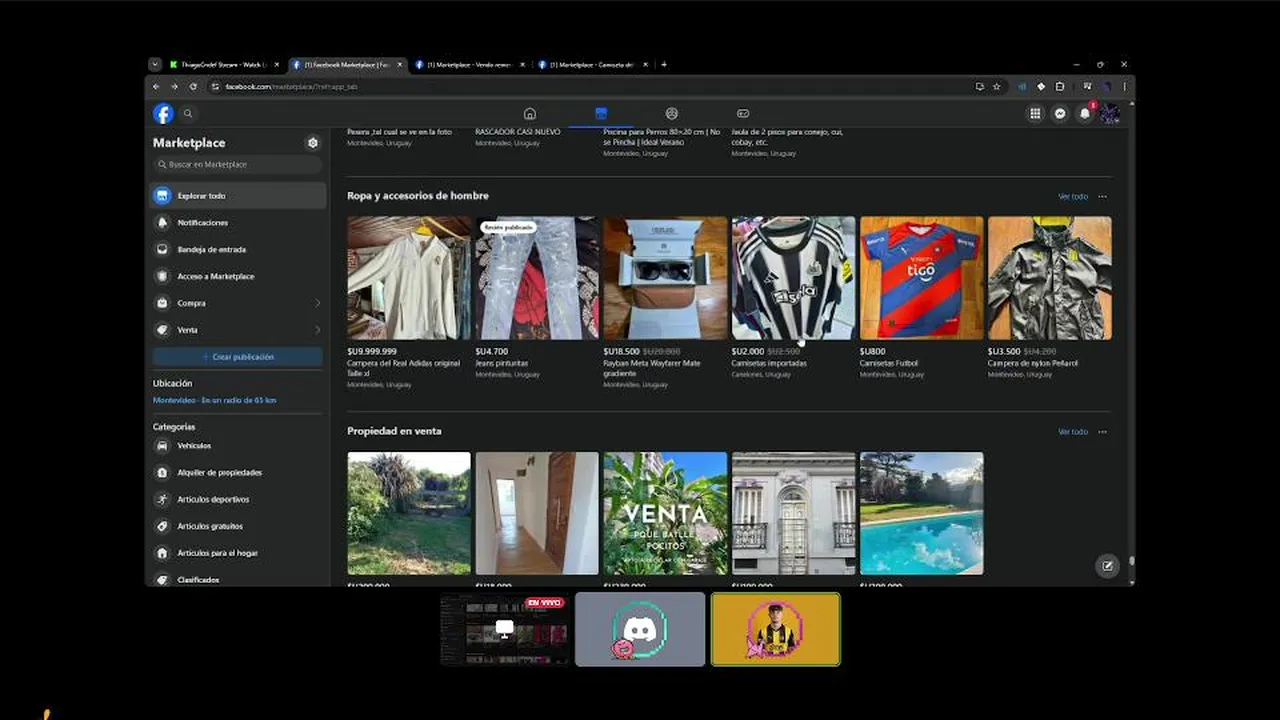Click the facebook.com address bar
The width and height of the screenshot is (1280, 720).
588,87
